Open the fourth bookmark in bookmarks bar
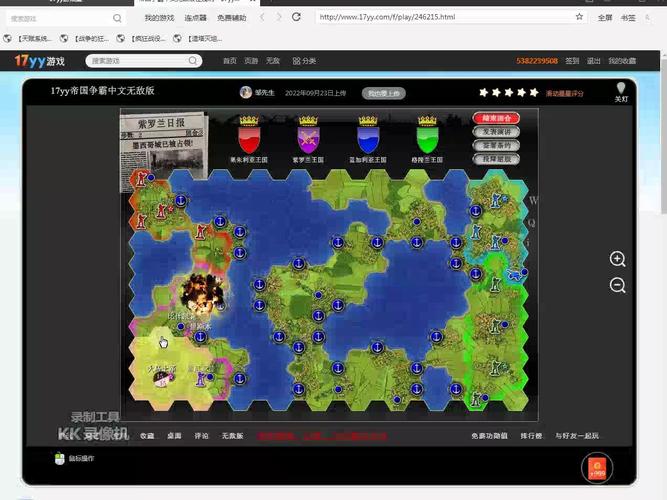The image size is (667, 500). pyautogui.click(x=198, y=39)
